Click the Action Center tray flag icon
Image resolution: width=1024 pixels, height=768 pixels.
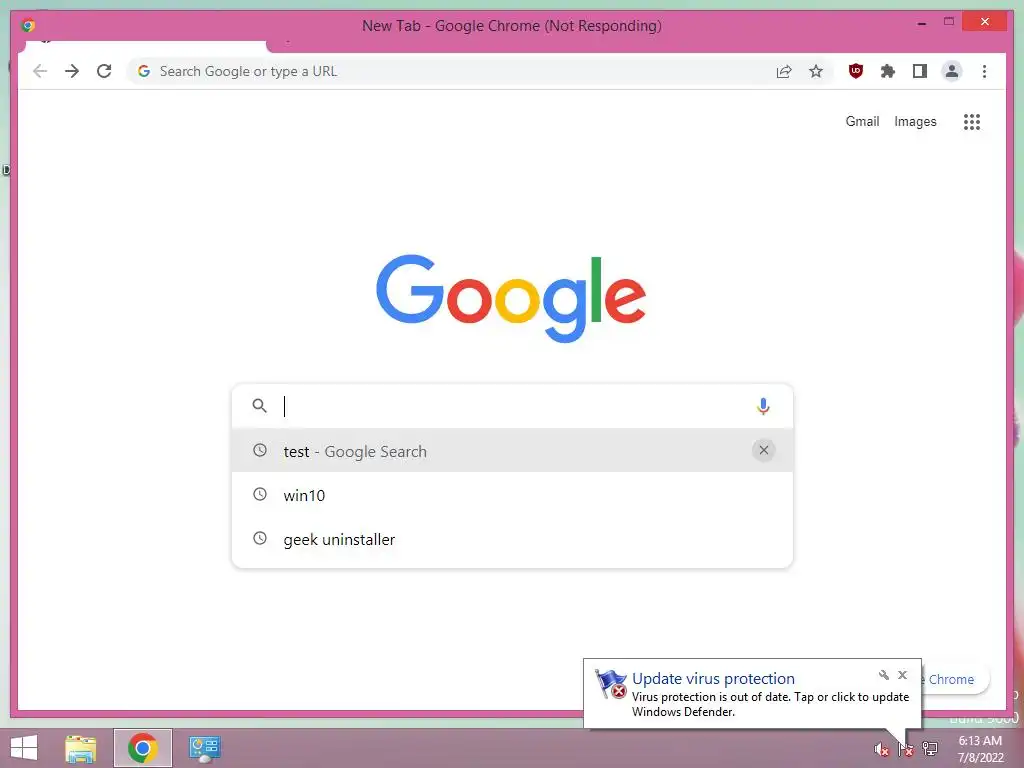tap(905, 749)
